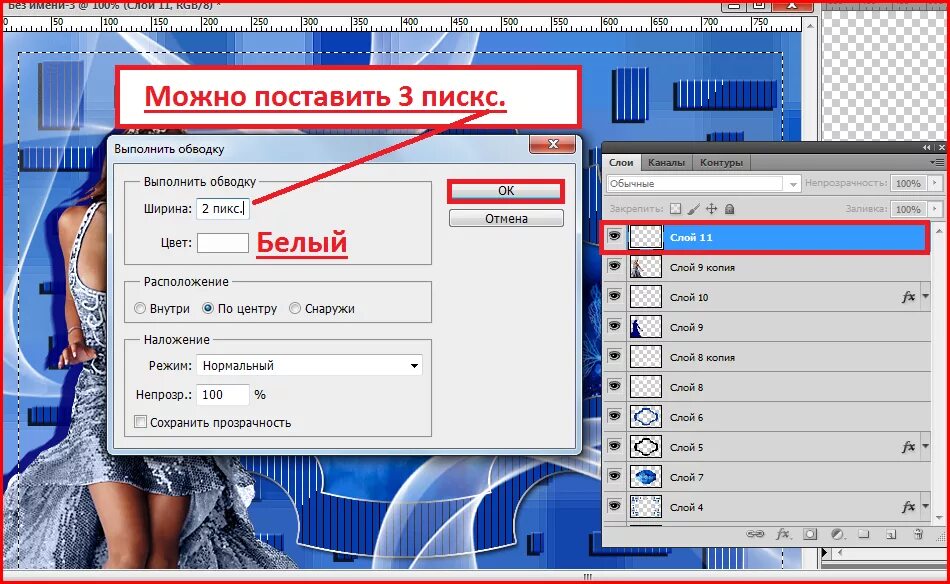Viewport: 950px width, 584px height.
Task: Expand effects arrow on Слой 5
Action: click(x=925, y=447)
